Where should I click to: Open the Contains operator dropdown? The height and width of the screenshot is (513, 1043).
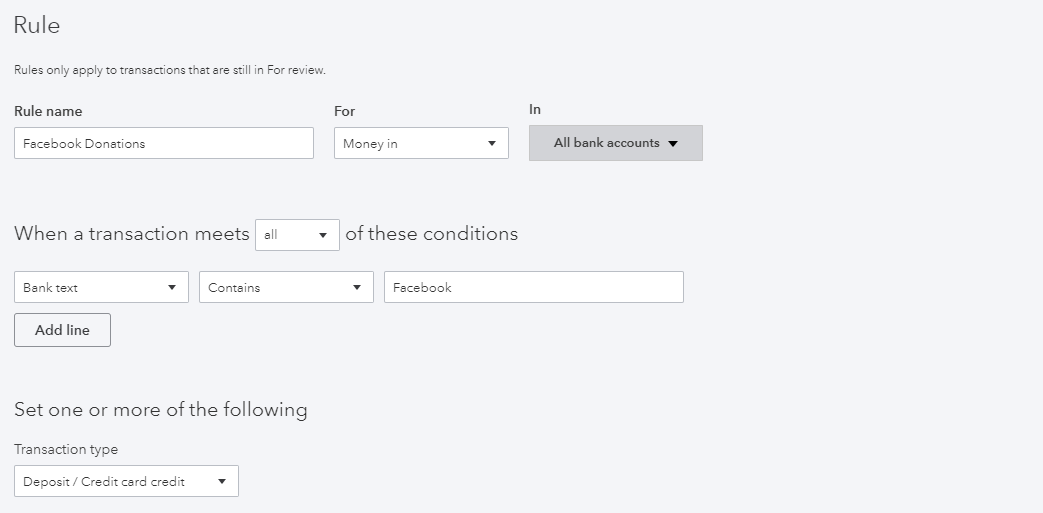point(285,287)
